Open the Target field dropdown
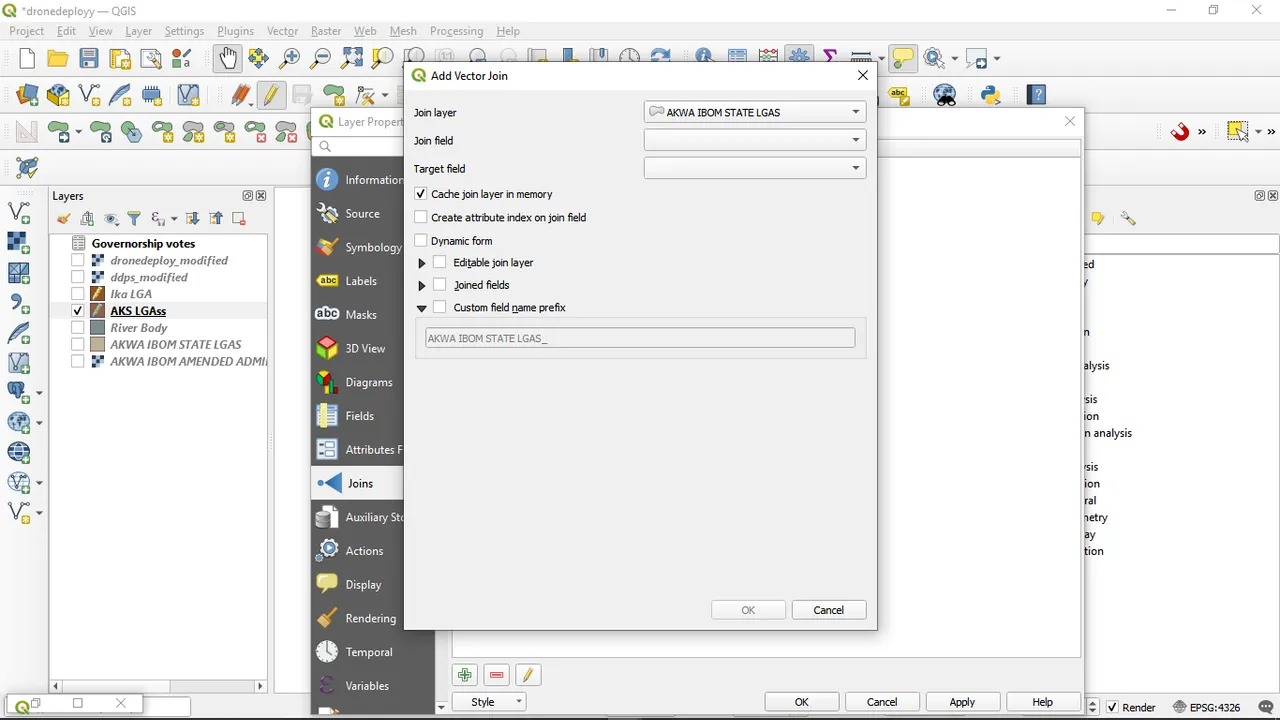This screenshot has height=720, width=1280. 755,168
